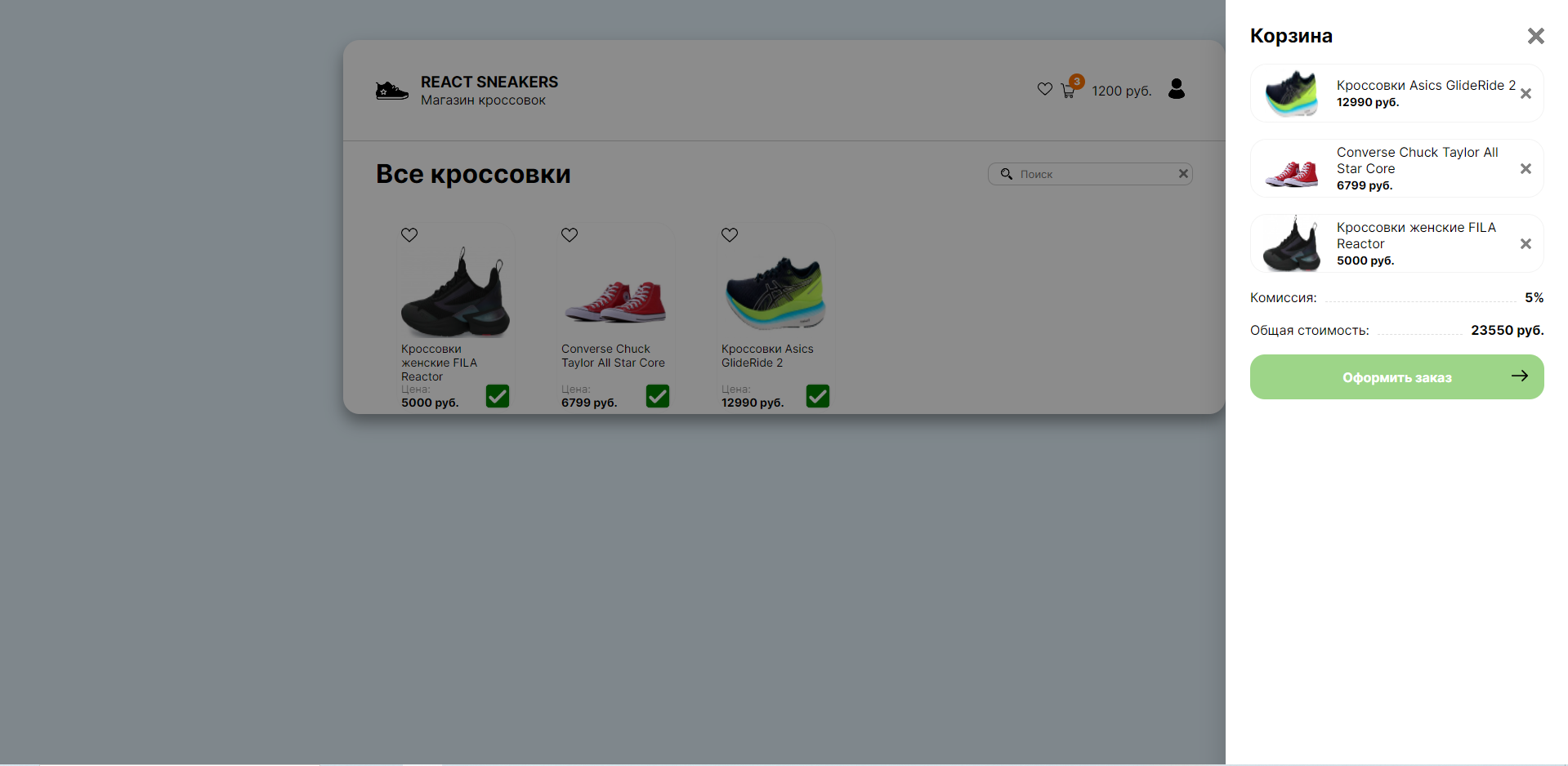1568x766 pixels.
Task: Toggle added checkmark on Converse card
Action: tap(658, 396)
